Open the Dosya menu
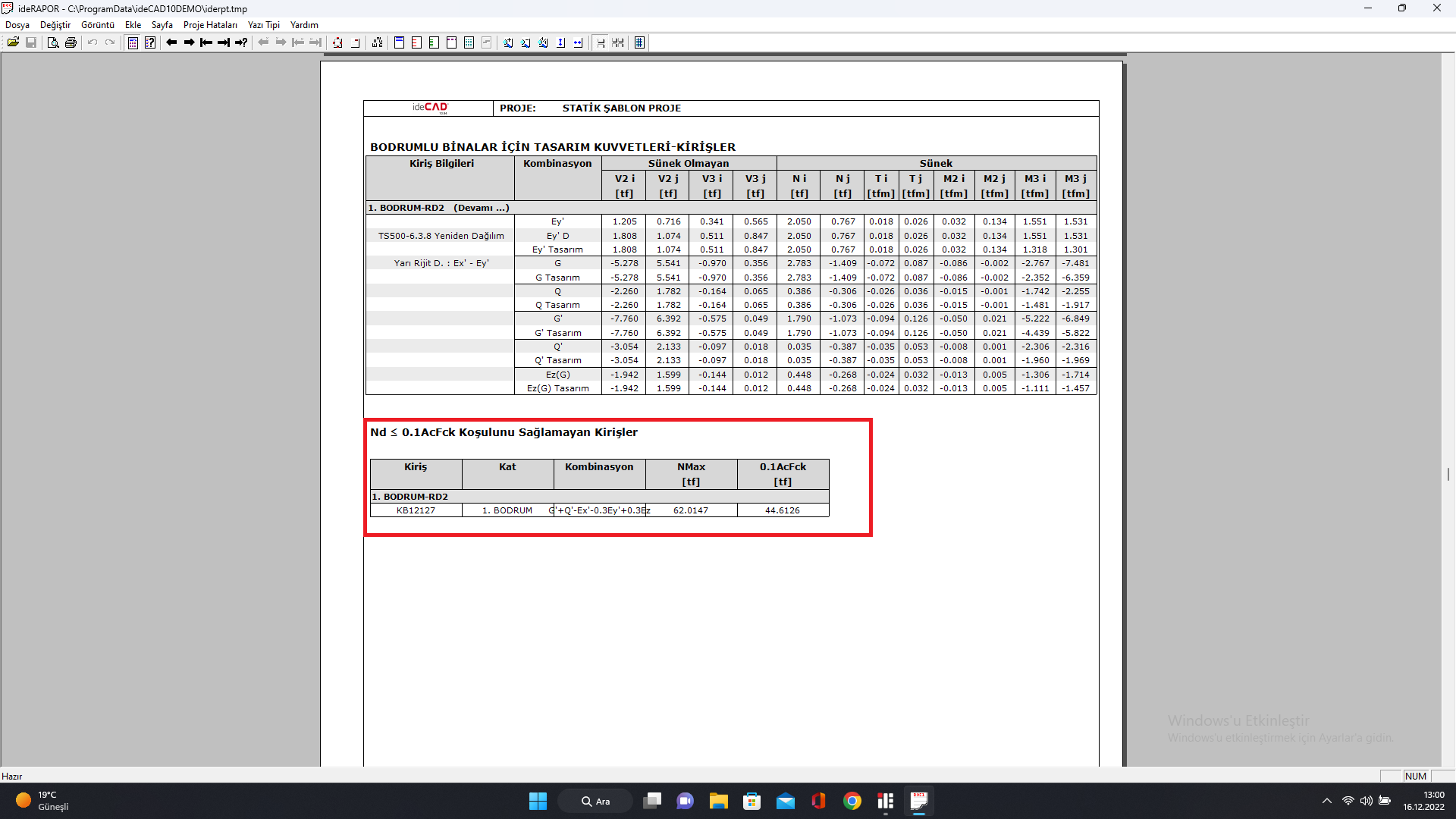 17,25
